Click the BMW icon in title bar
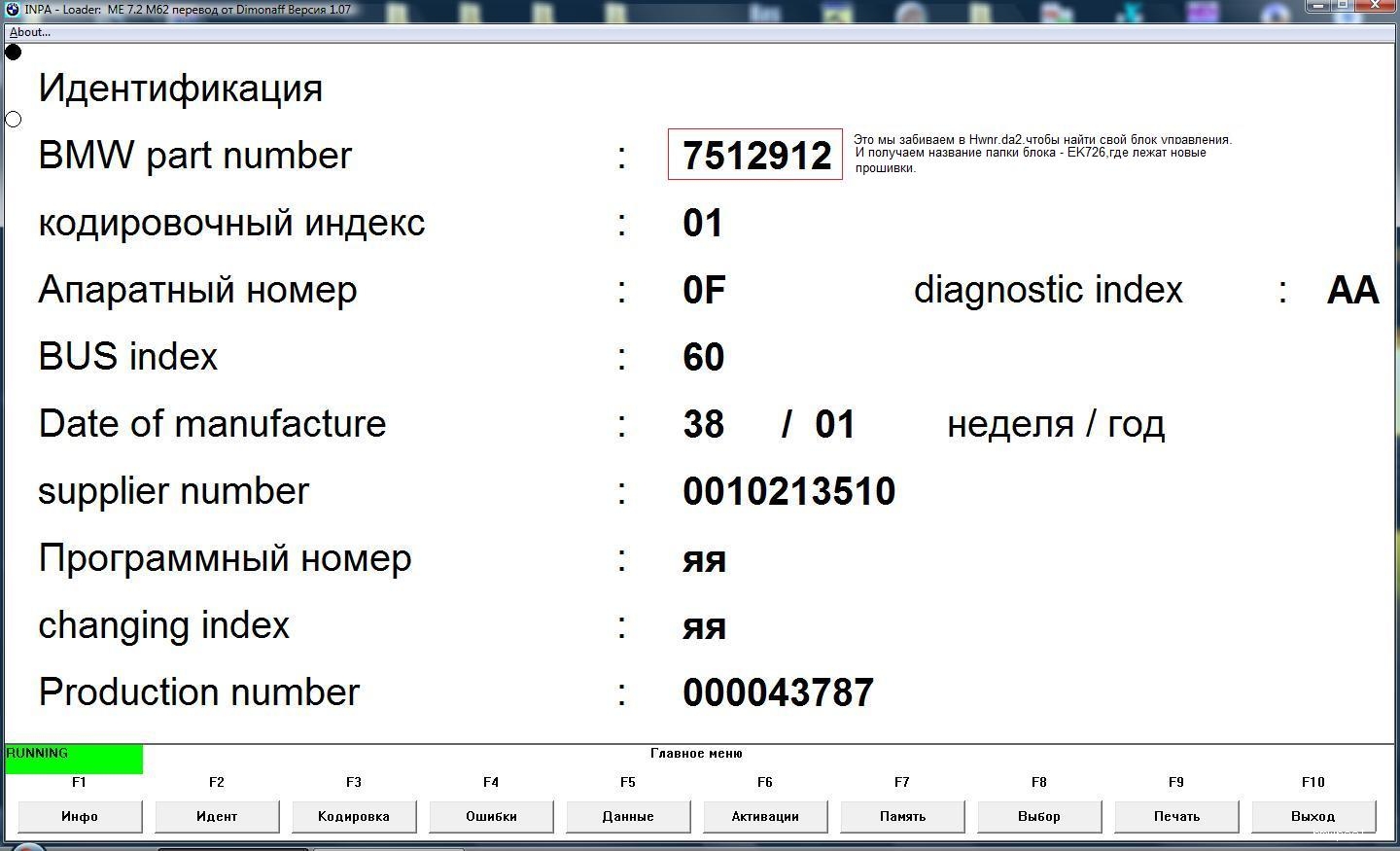 [13, 10]
